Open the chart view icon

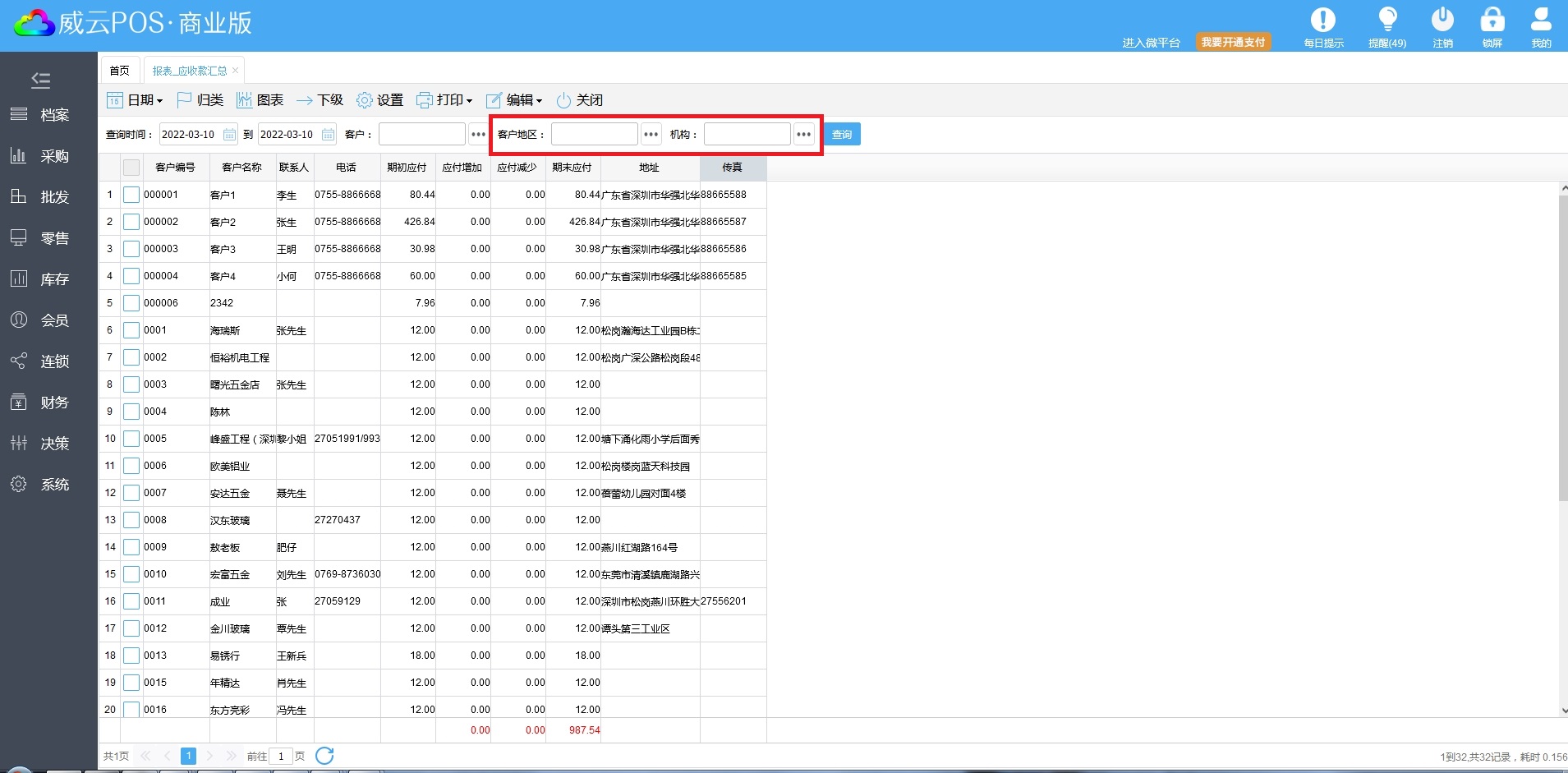[260, 100]
